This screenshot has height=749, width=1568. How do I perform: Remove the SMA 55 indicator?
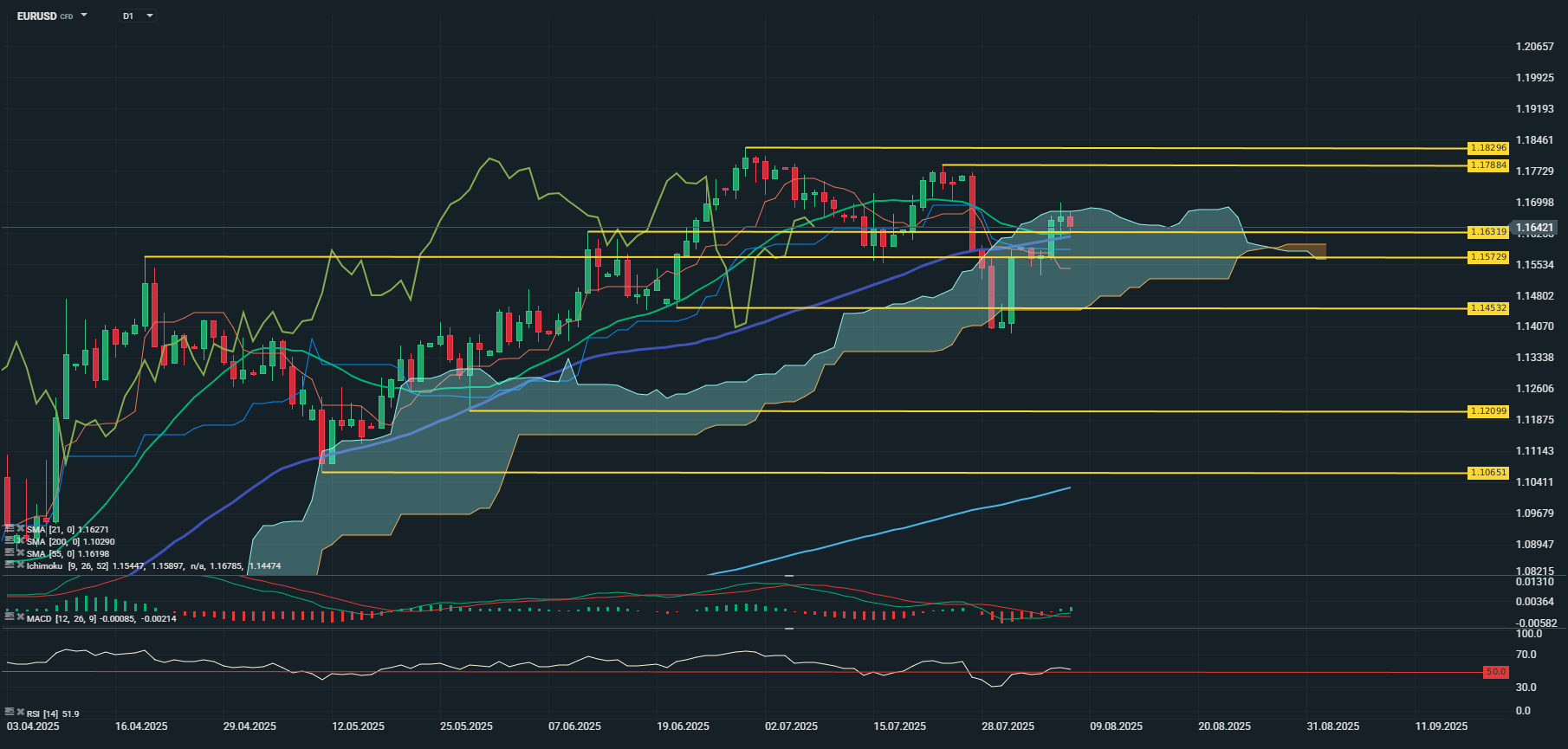(20, 552)
